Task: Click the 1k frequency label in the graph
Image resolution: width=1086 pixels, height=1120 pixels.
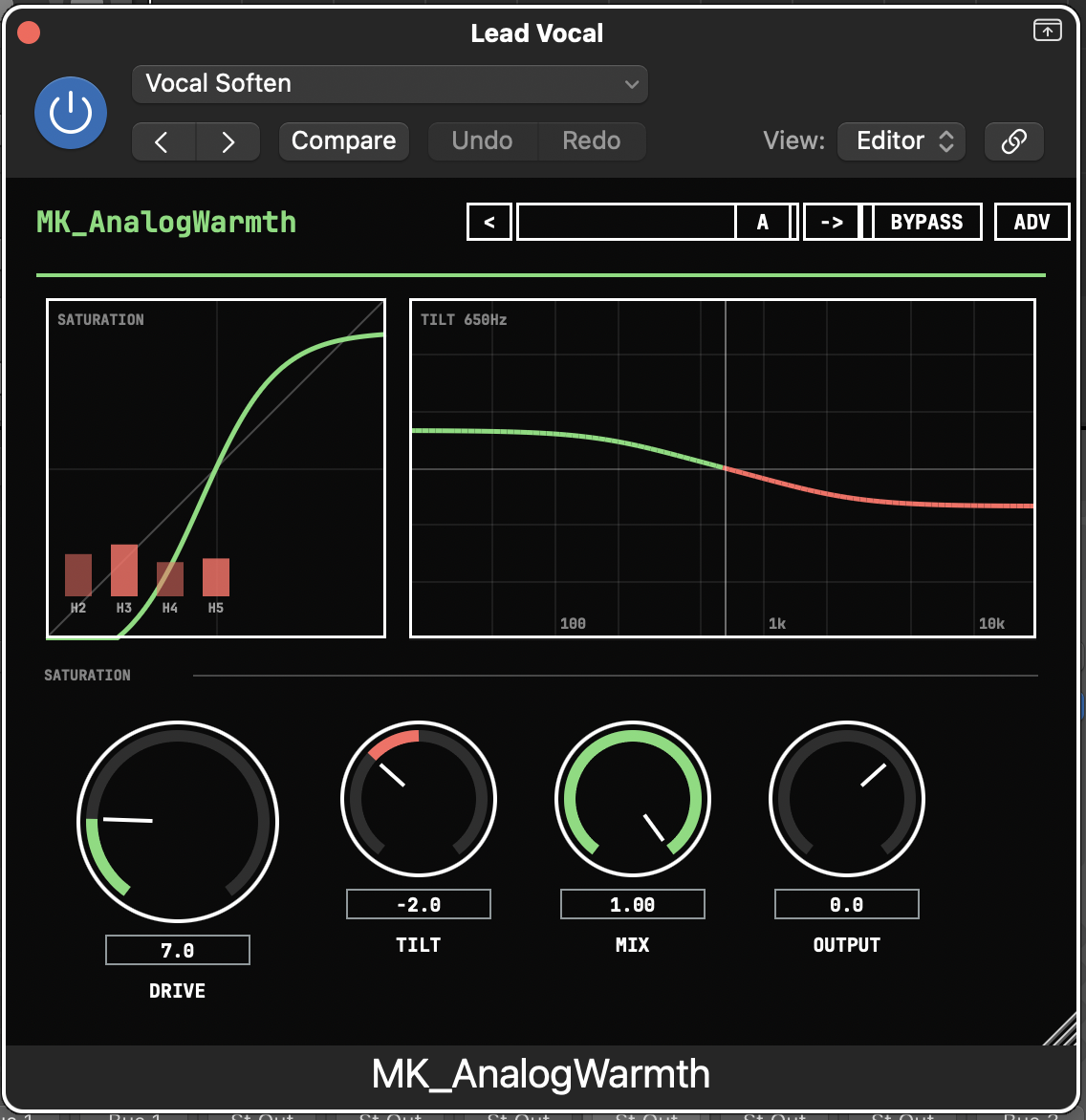Action: [x=777, y=624]
